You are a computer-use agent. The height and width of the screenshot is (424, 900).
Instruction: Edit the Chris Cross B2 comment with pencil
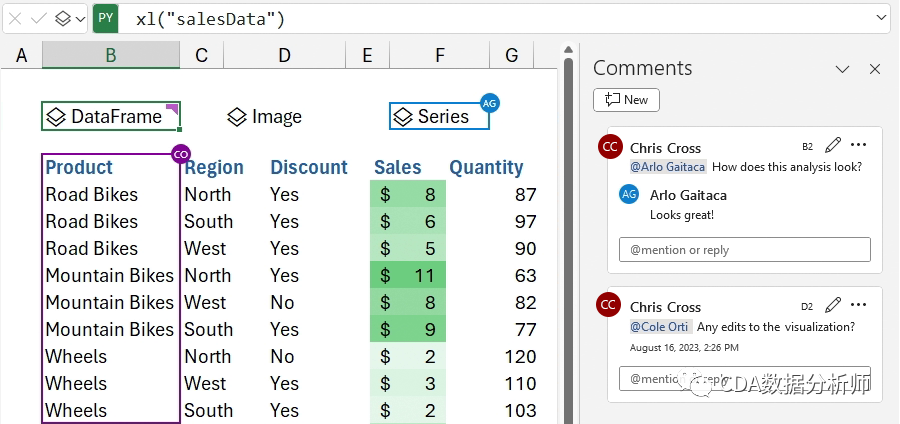click(x=833, y=146)
